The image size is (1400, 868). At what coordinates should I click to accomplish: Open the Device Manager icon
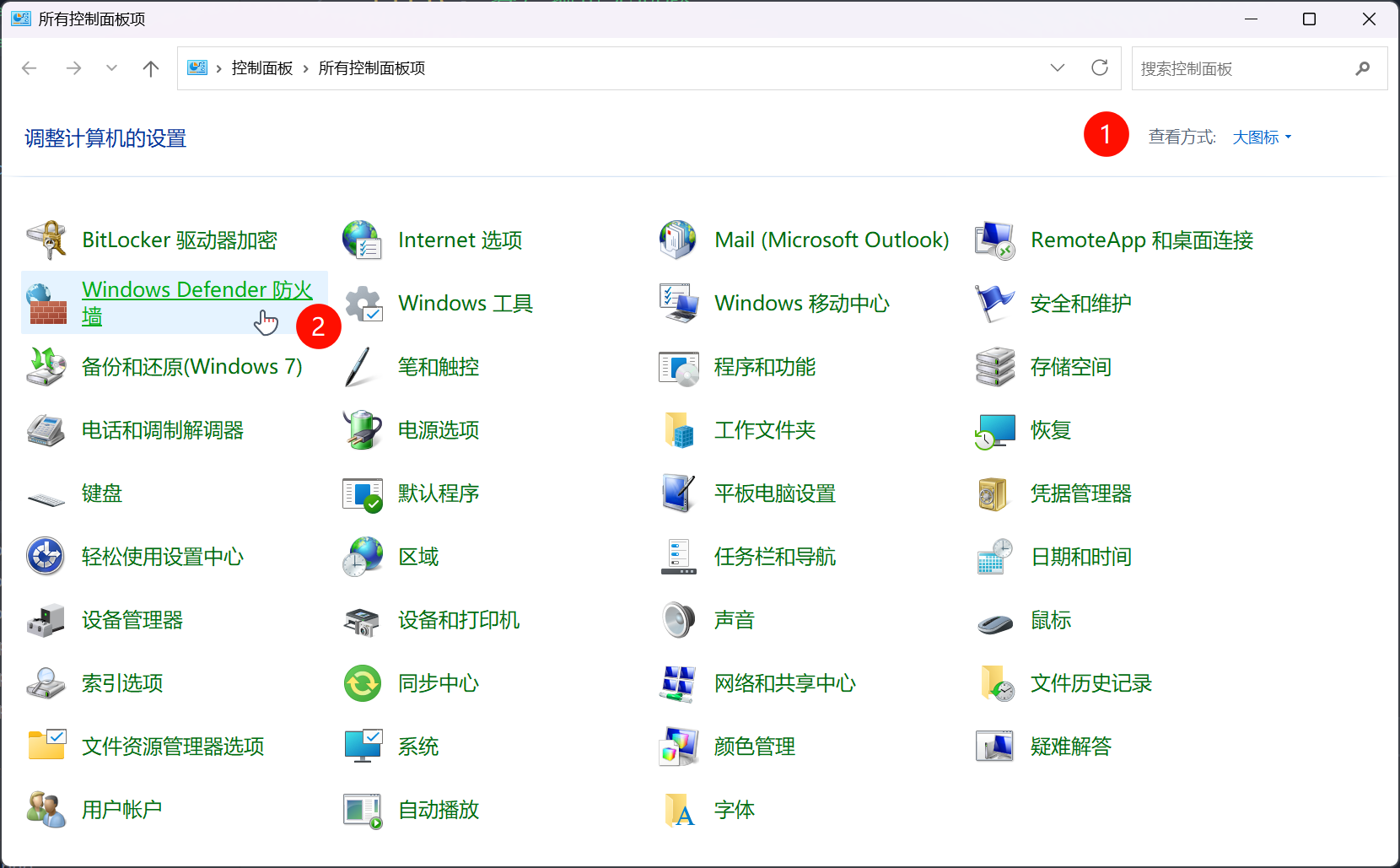pyautogui.click(x=46, y=620)
